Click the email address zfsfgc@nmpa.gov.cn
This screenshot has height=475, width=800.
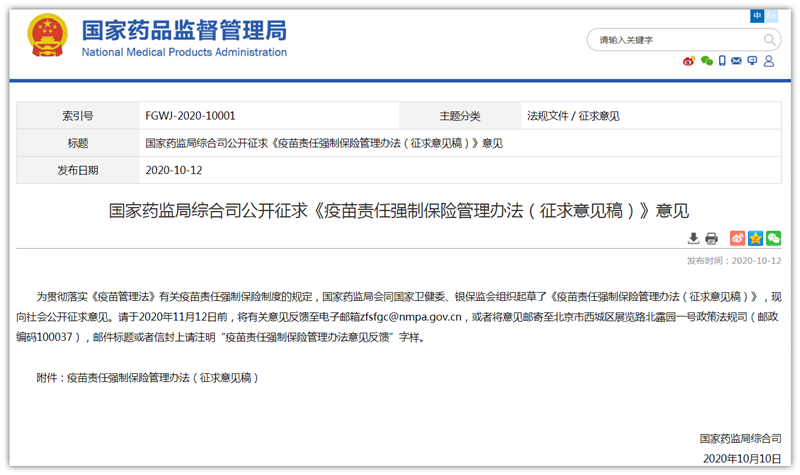click(411, 317)
